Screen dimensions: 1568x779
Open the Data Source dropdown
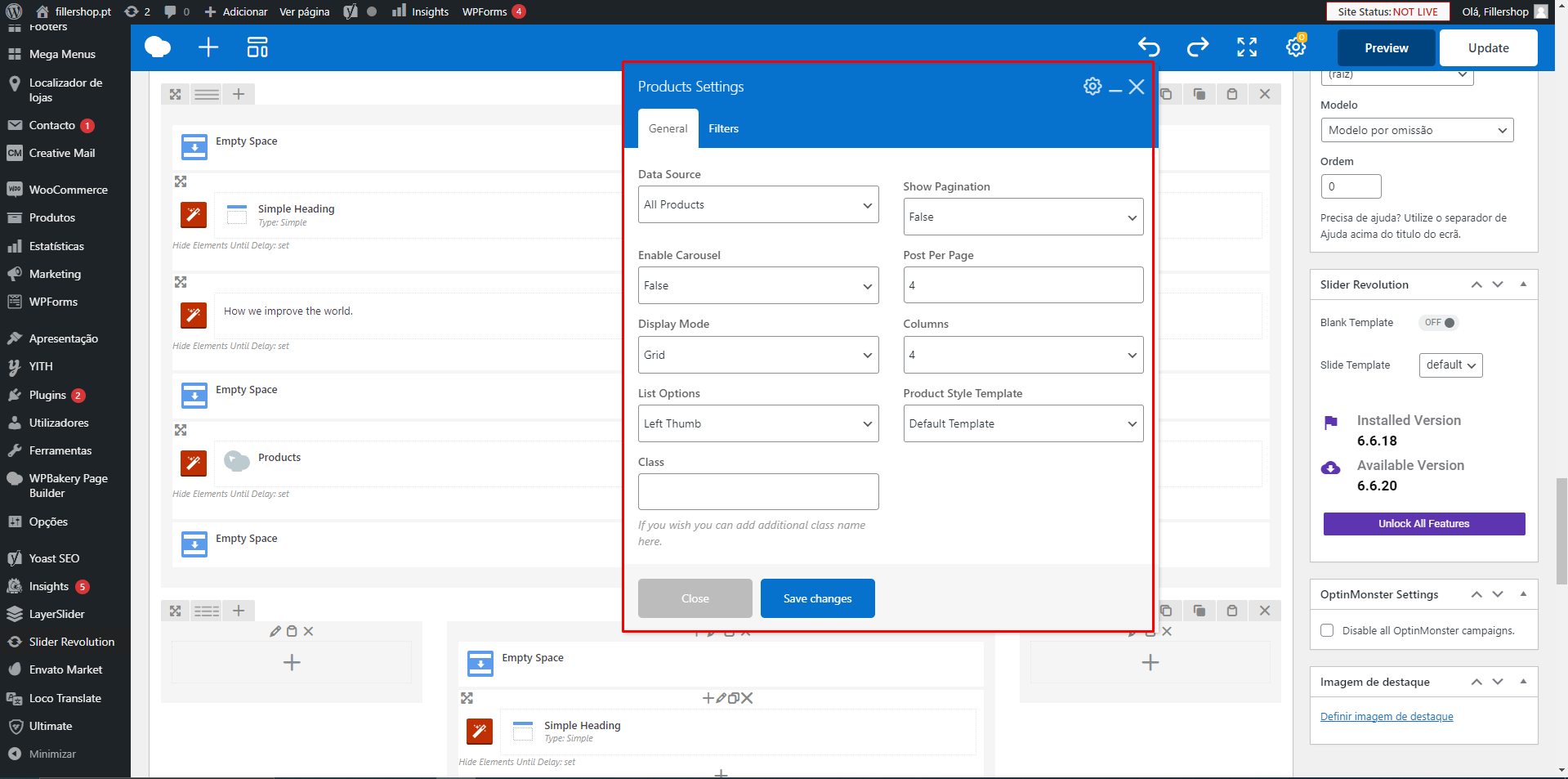[758, 204]
